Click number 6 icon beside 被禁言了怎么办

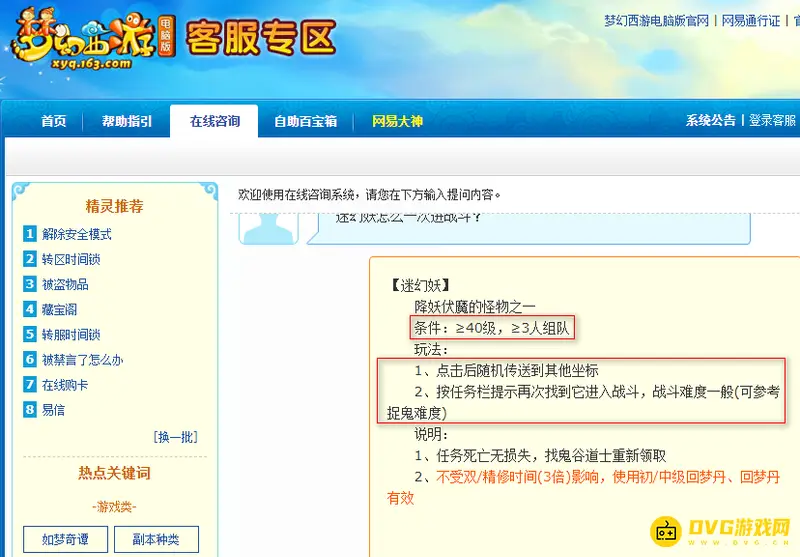click(30, 359)
